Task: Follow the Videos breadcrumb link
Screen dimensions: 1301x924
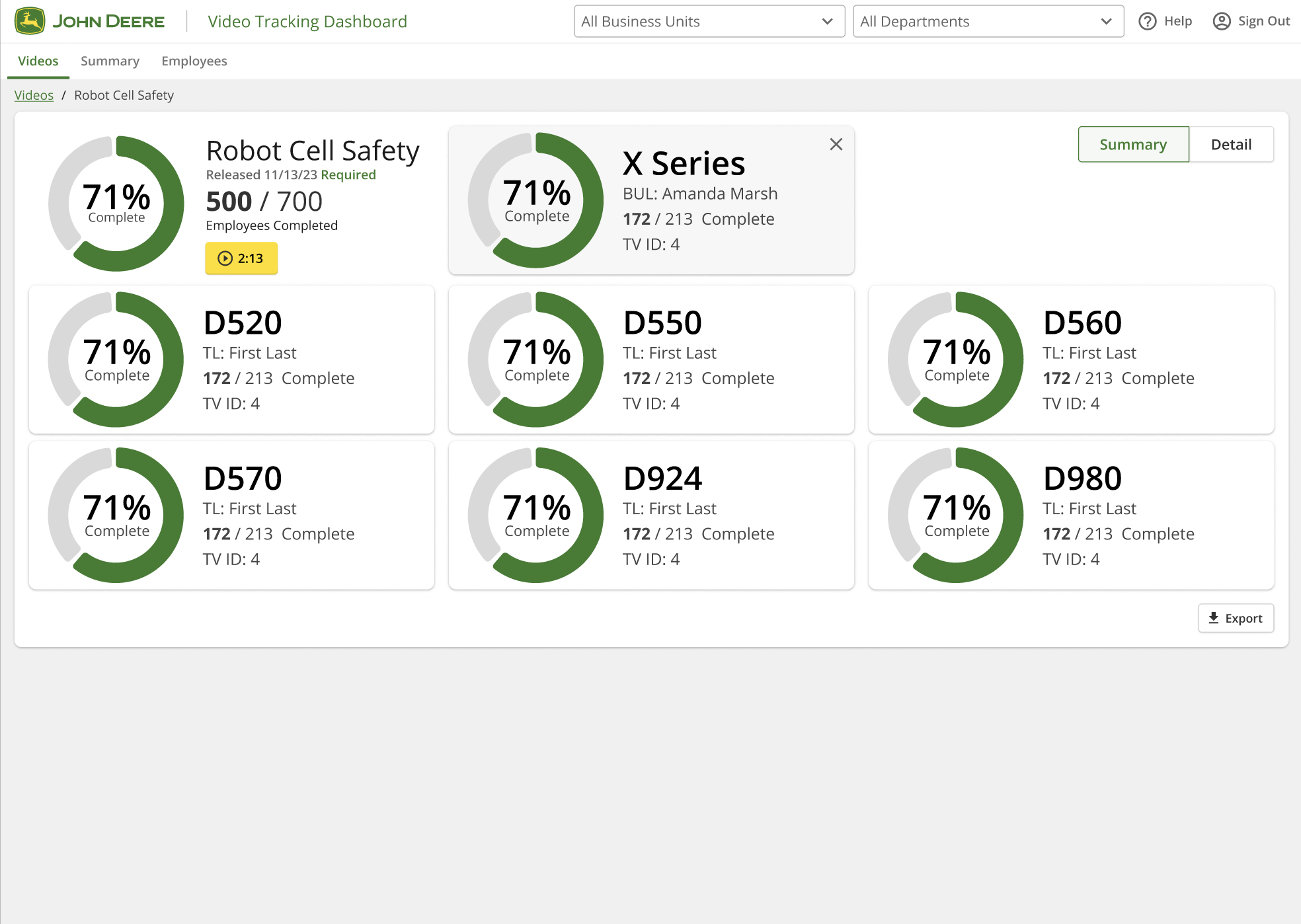Action: point(34,95)
